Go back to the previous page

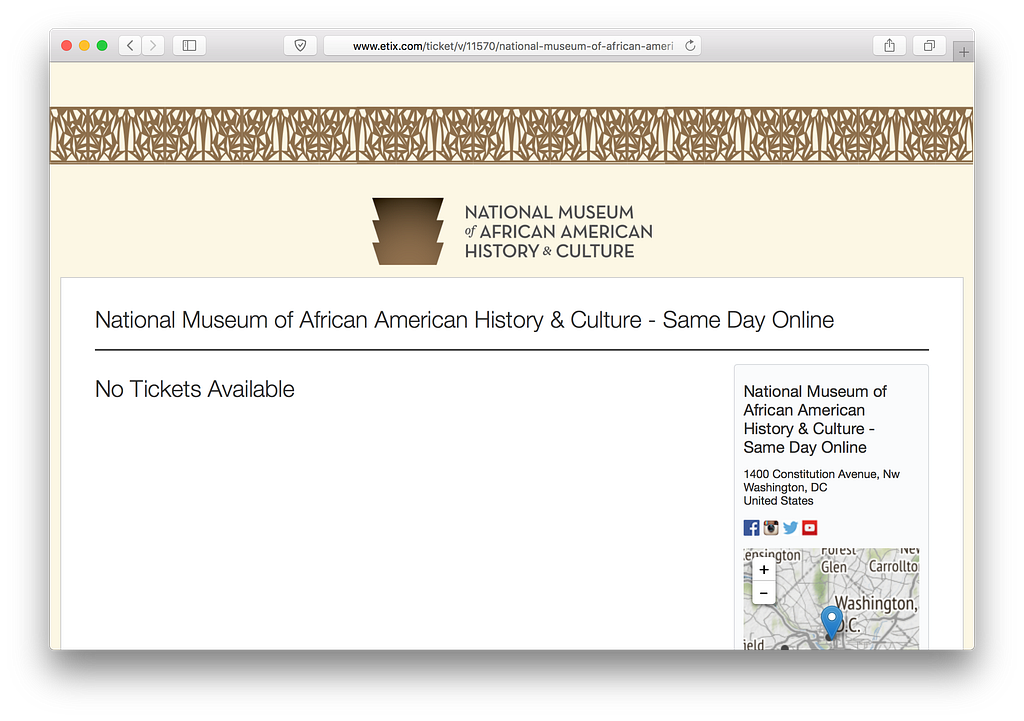coord(130,45)
